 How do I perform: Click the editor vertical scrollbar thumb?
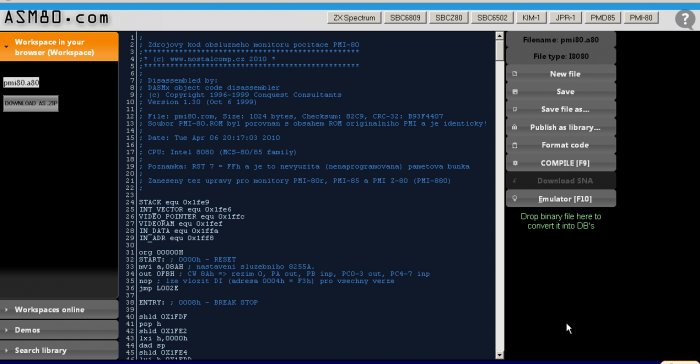tap(500, 50)
